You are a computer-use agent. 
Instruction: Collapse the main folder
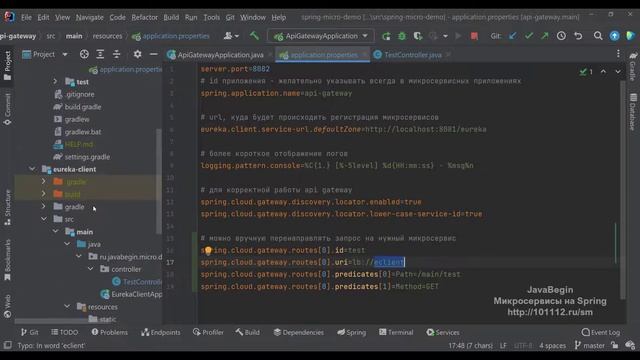56,231
